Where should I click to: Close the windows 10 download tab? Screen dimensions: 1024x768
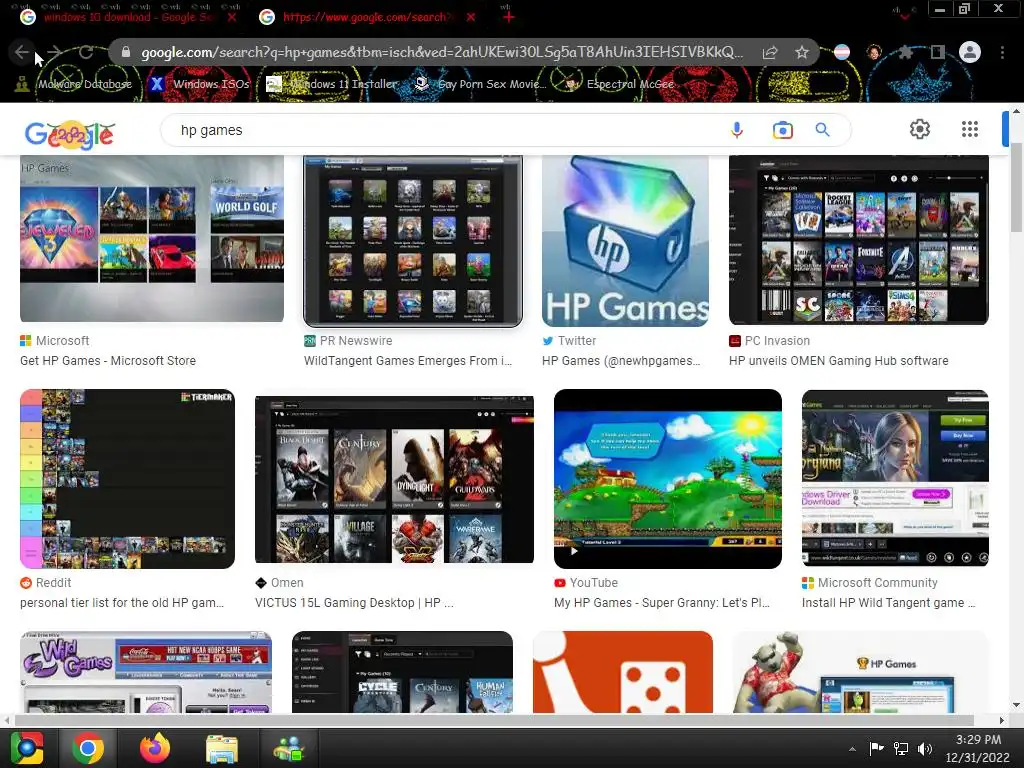pos(232,18)
